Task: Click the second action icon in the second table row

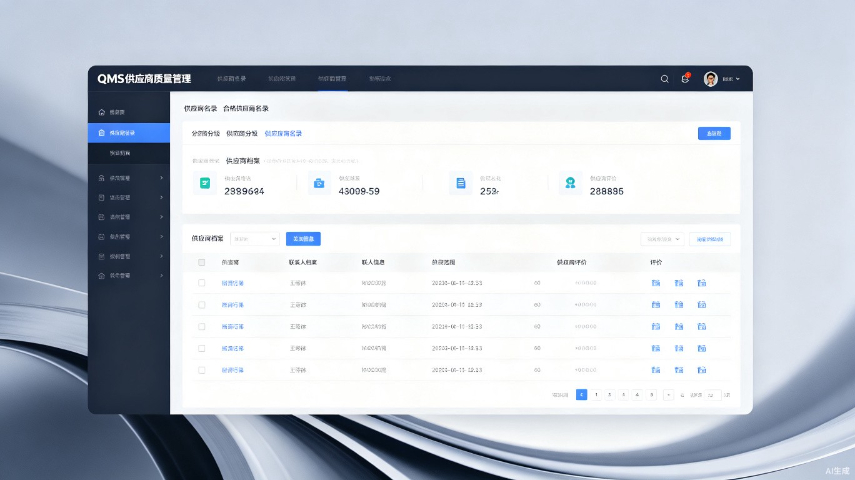Action: tap(679, 304)
